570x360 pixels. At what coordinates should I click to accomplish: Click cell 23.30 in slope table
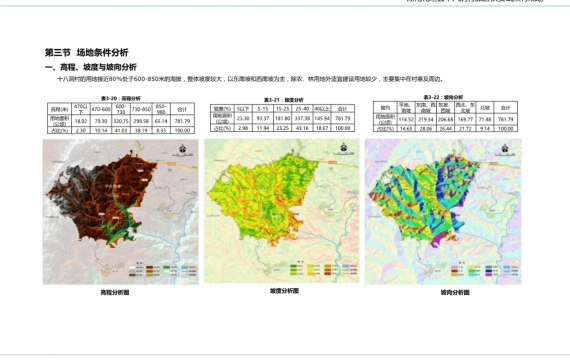coord(243,119)
